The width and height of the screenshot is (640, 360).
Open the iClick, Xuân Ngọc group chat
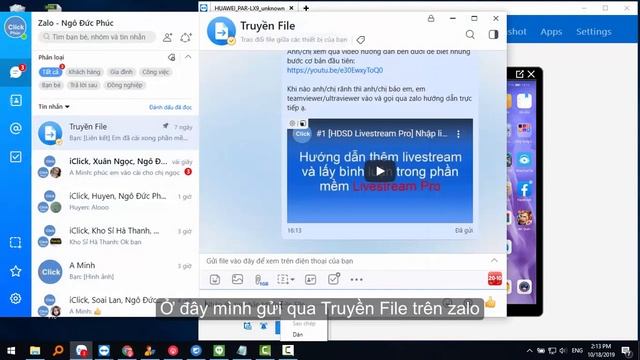pyautogui.click(x=115, y=167)
